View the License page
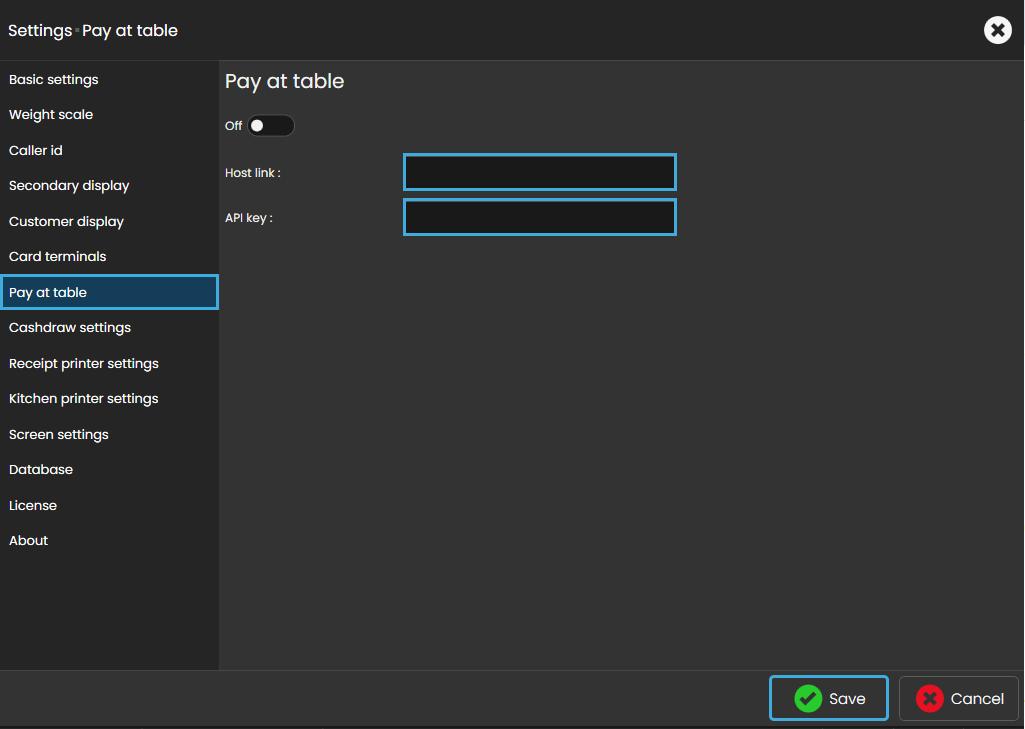This screenshot has height=729, width=1025. [x=33, y=506]
